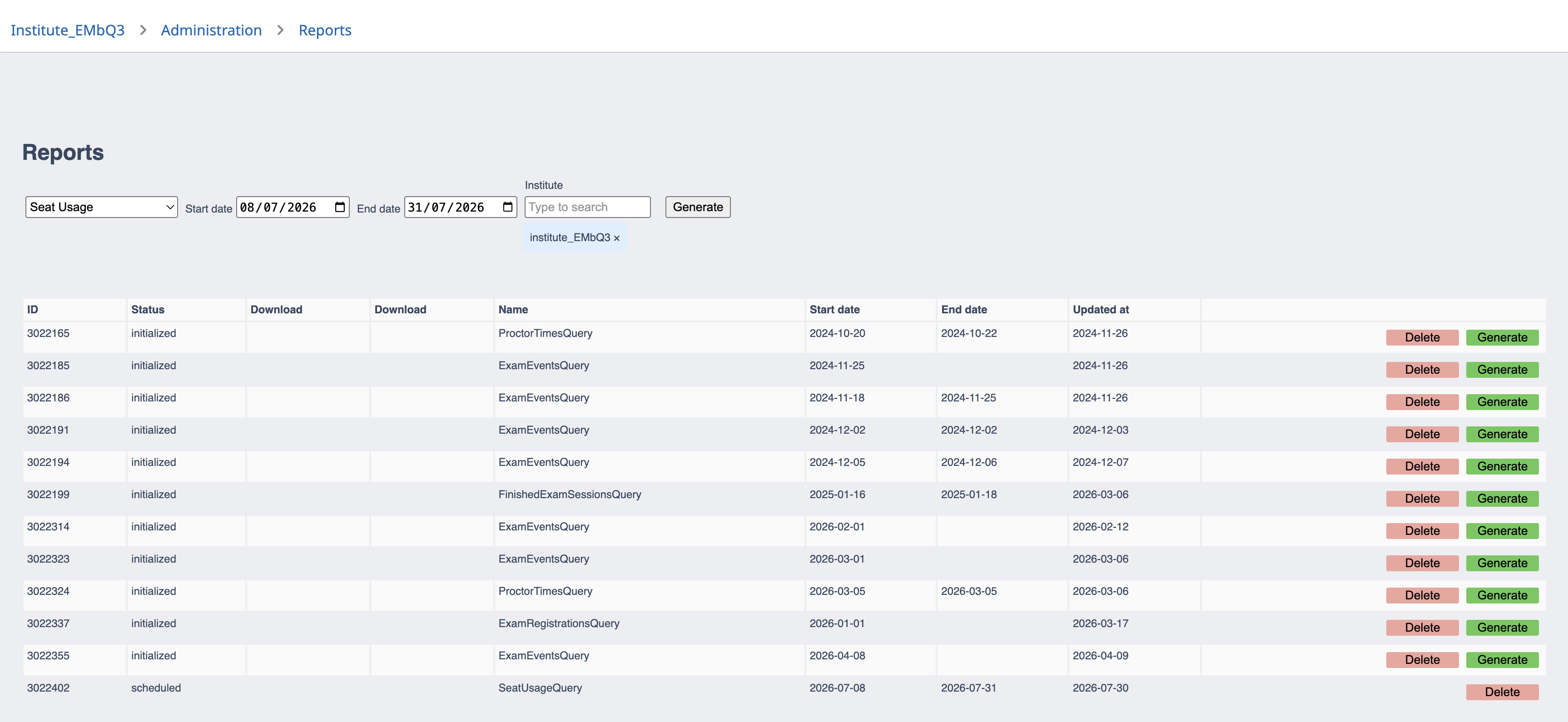Go to Institute_EMbQ3 breadcrumb link
The height and width of the screenshot is (722, 1568).
coord(68,30)
